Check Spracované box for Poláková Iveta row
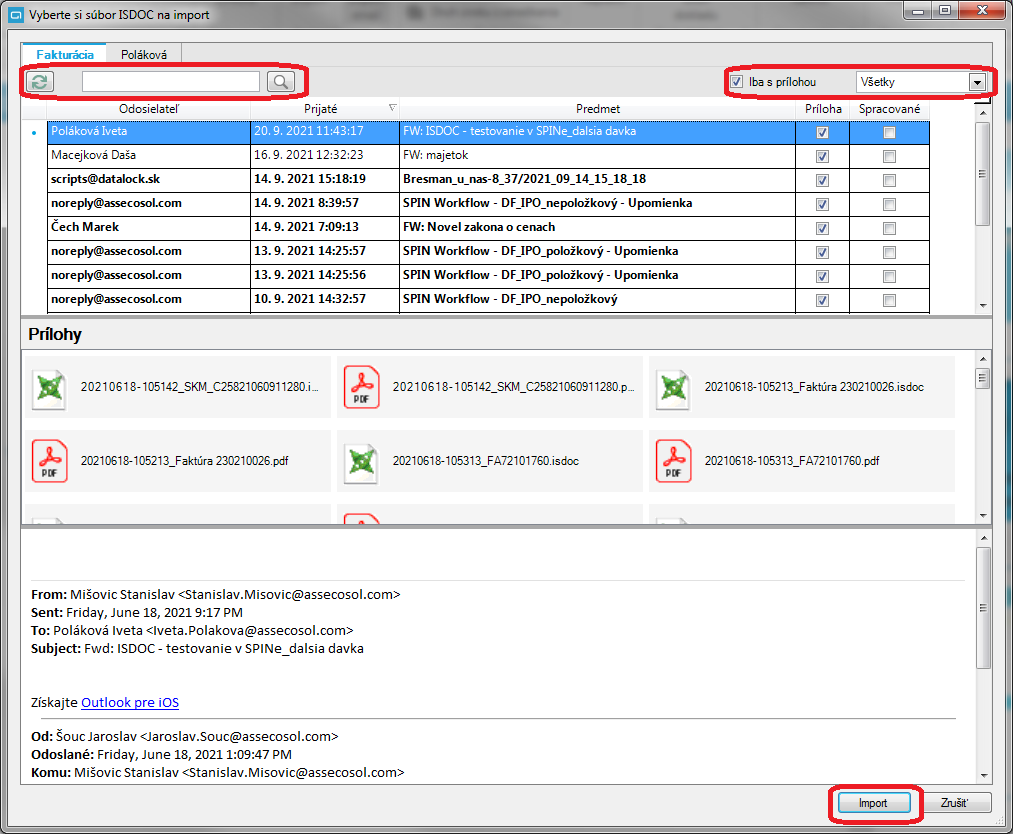 (889, 132)
